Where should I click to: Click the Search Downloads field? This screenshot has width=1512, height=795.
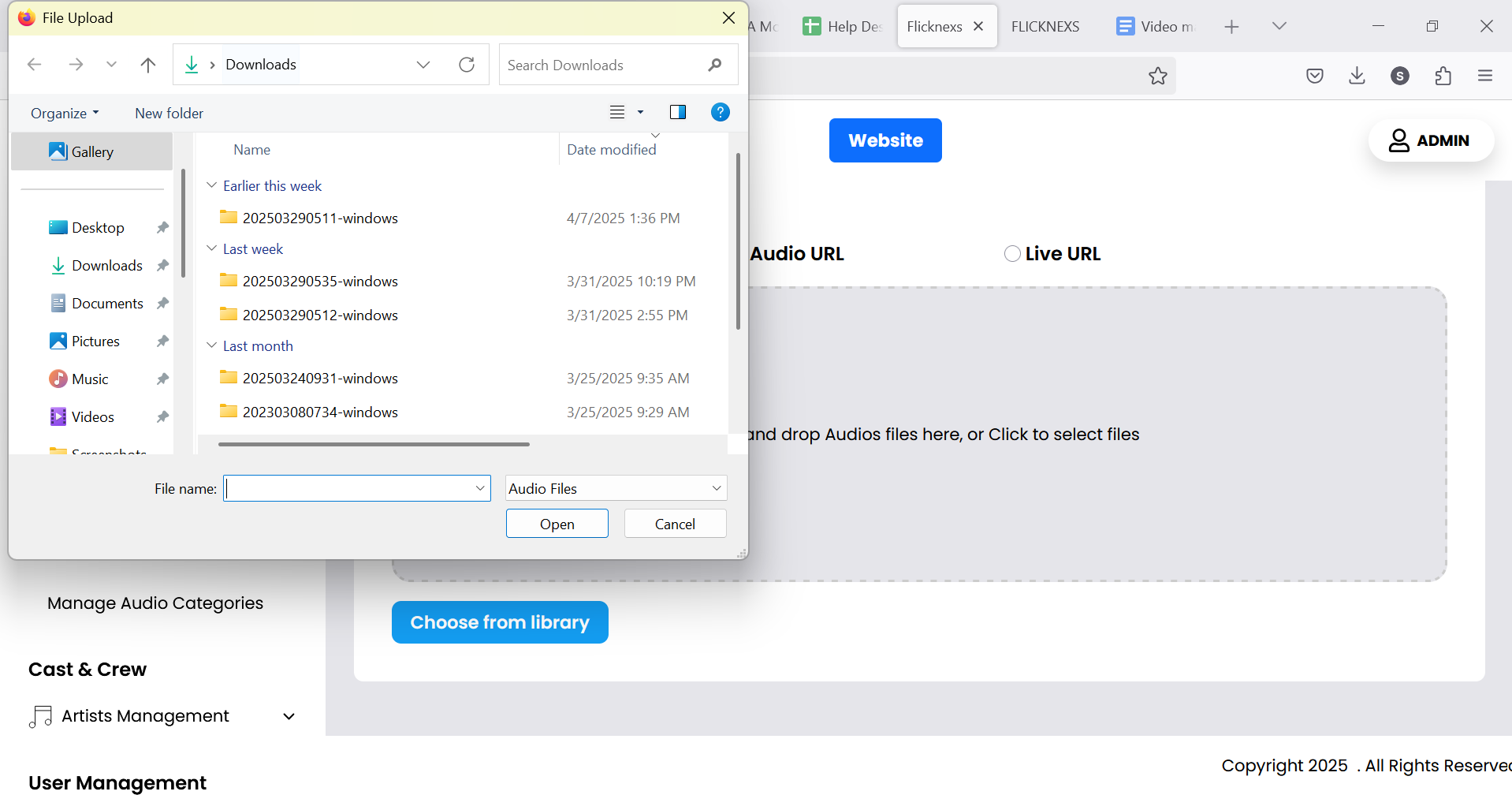[603, 65]
